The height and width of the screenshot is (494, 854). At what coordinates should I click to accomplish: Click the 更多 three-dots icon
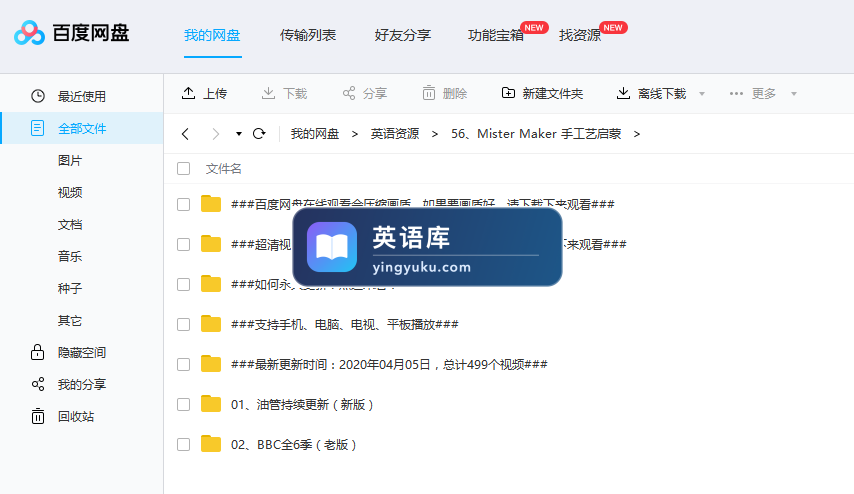coord(736,94)
